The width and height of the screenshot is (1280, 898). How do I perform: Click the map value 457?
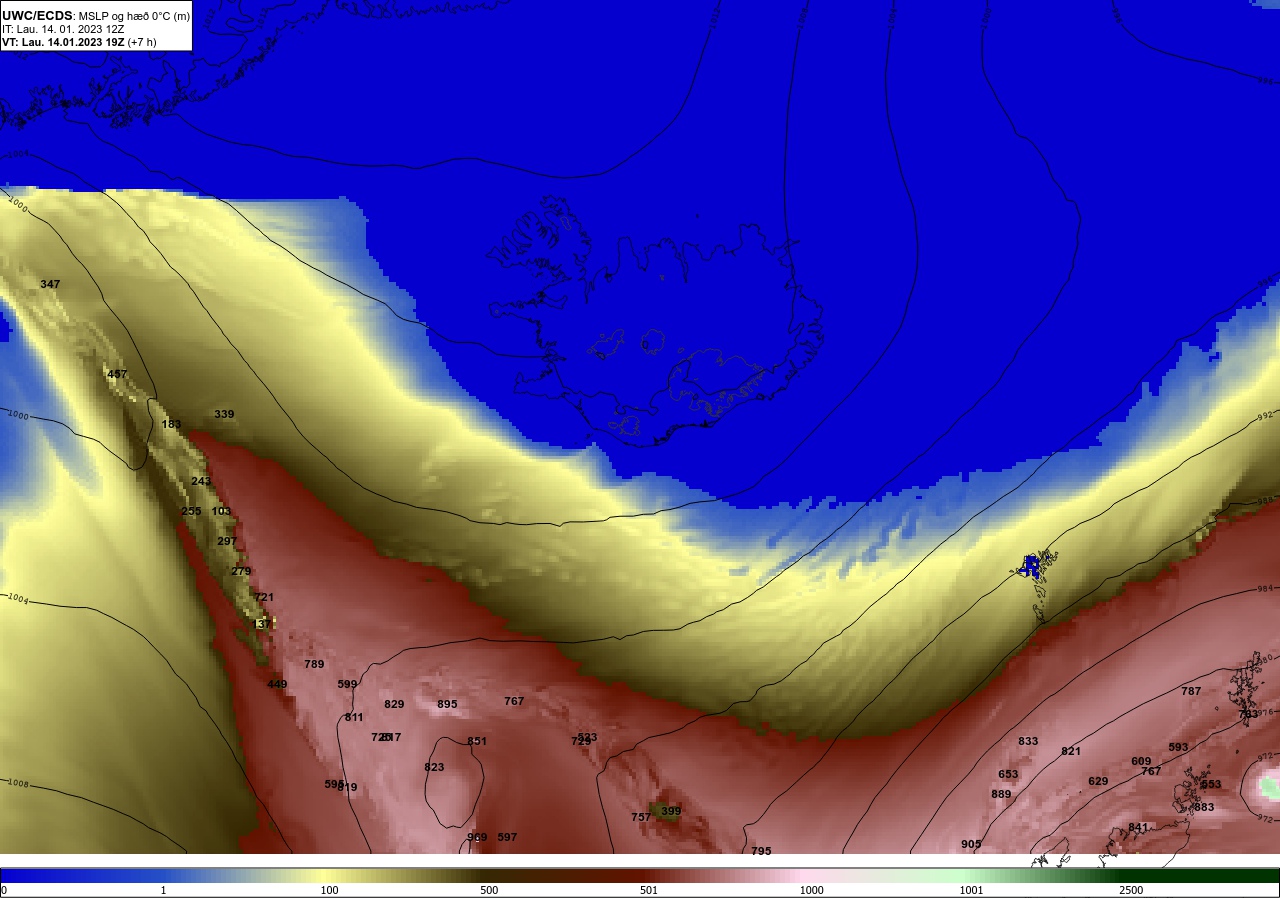pos(117,374)
